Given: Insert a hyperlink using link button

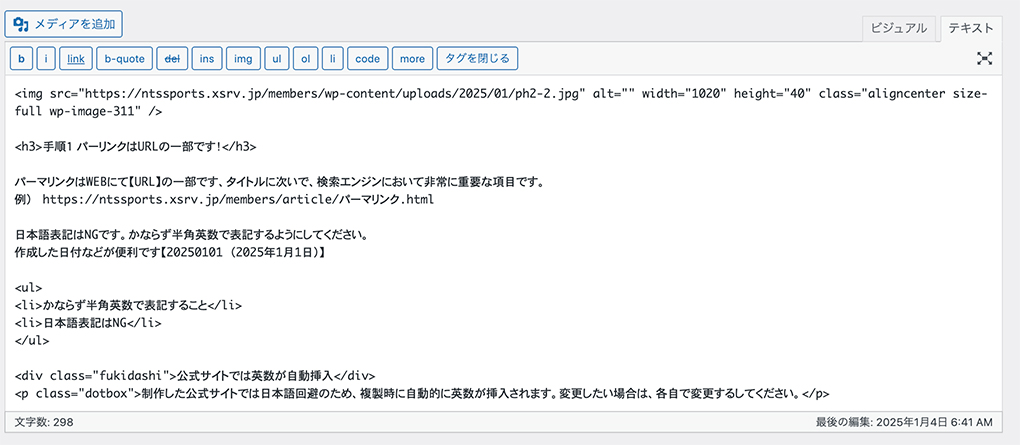Looking at the screenshot, I should pyautogui.click(x=76, y=59).
